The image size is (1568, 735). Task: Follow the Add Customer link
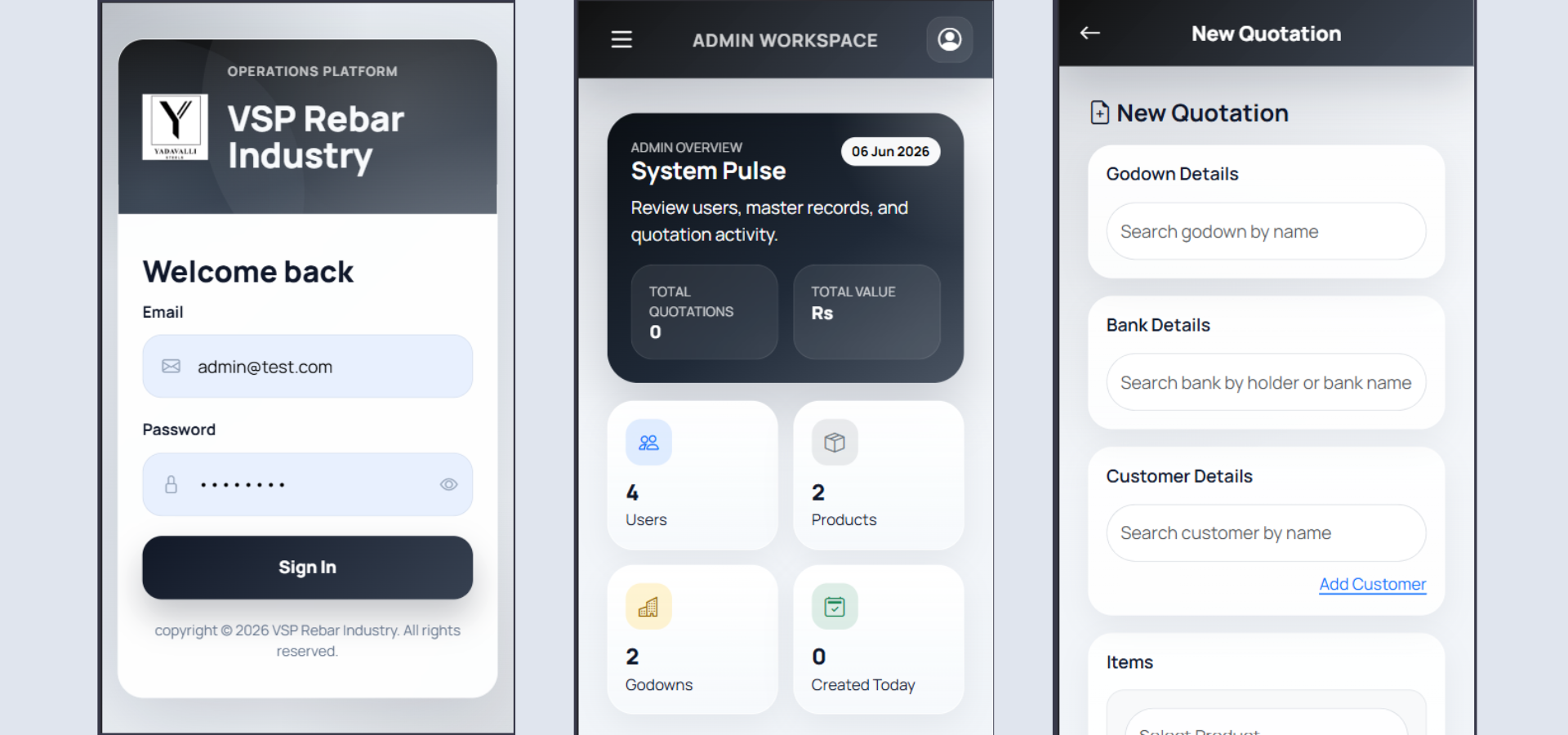[x=1372, y=585]
